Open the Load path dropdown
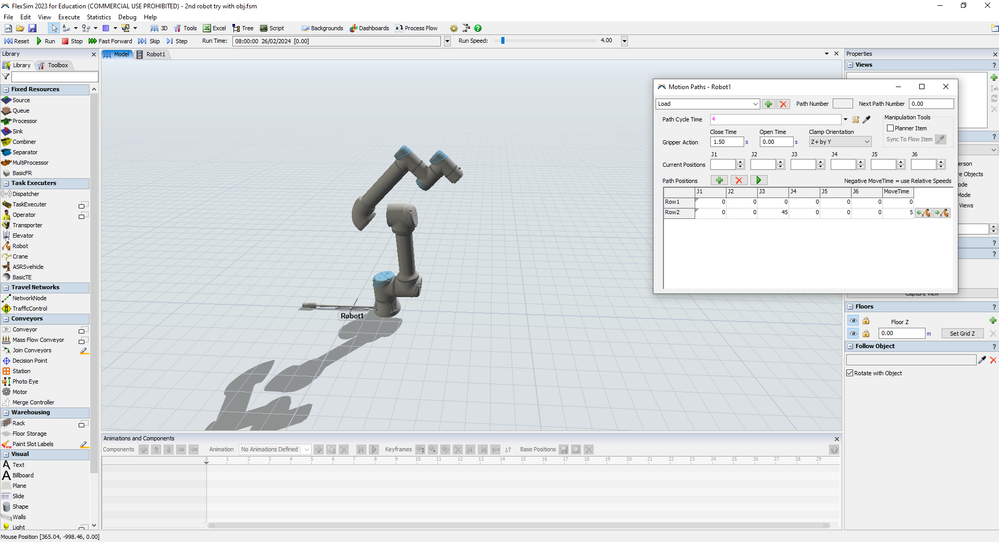This screenshot has height=542, width=999. pos(708,104)
